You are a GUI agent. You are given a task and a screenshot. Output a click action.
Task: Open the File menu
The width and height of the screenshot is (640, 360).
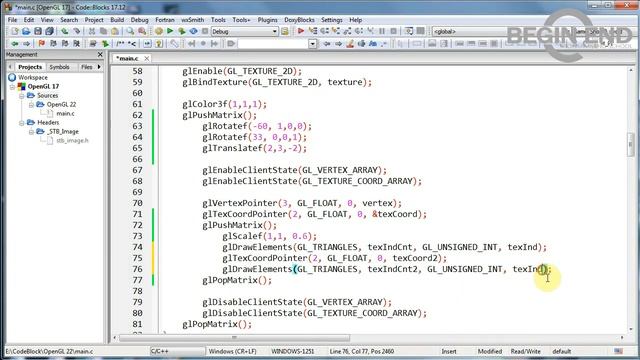[x=13, y=20]
